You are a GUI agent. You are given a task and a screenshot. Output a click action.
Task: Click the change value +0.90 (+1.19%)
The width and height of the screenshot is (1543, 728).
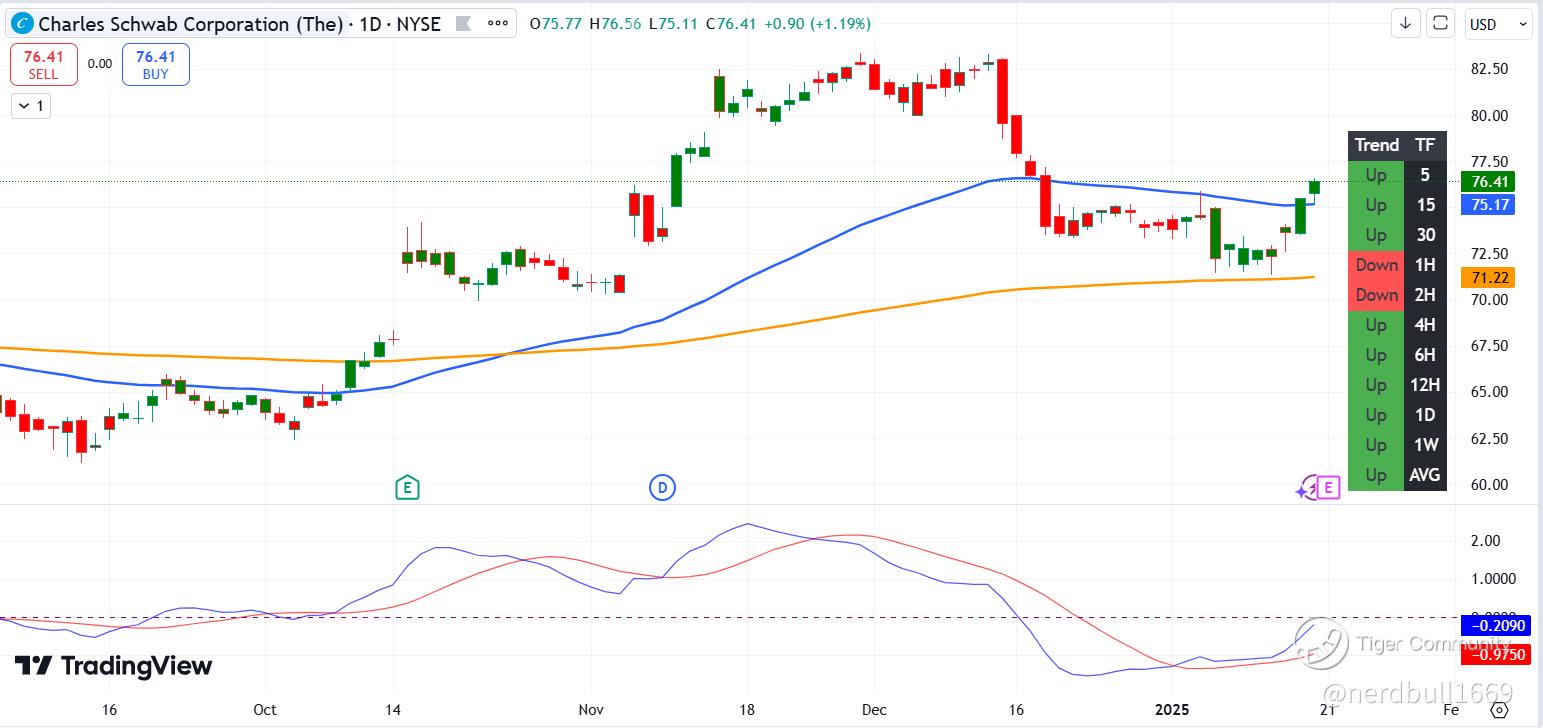(x=817, y=23)
